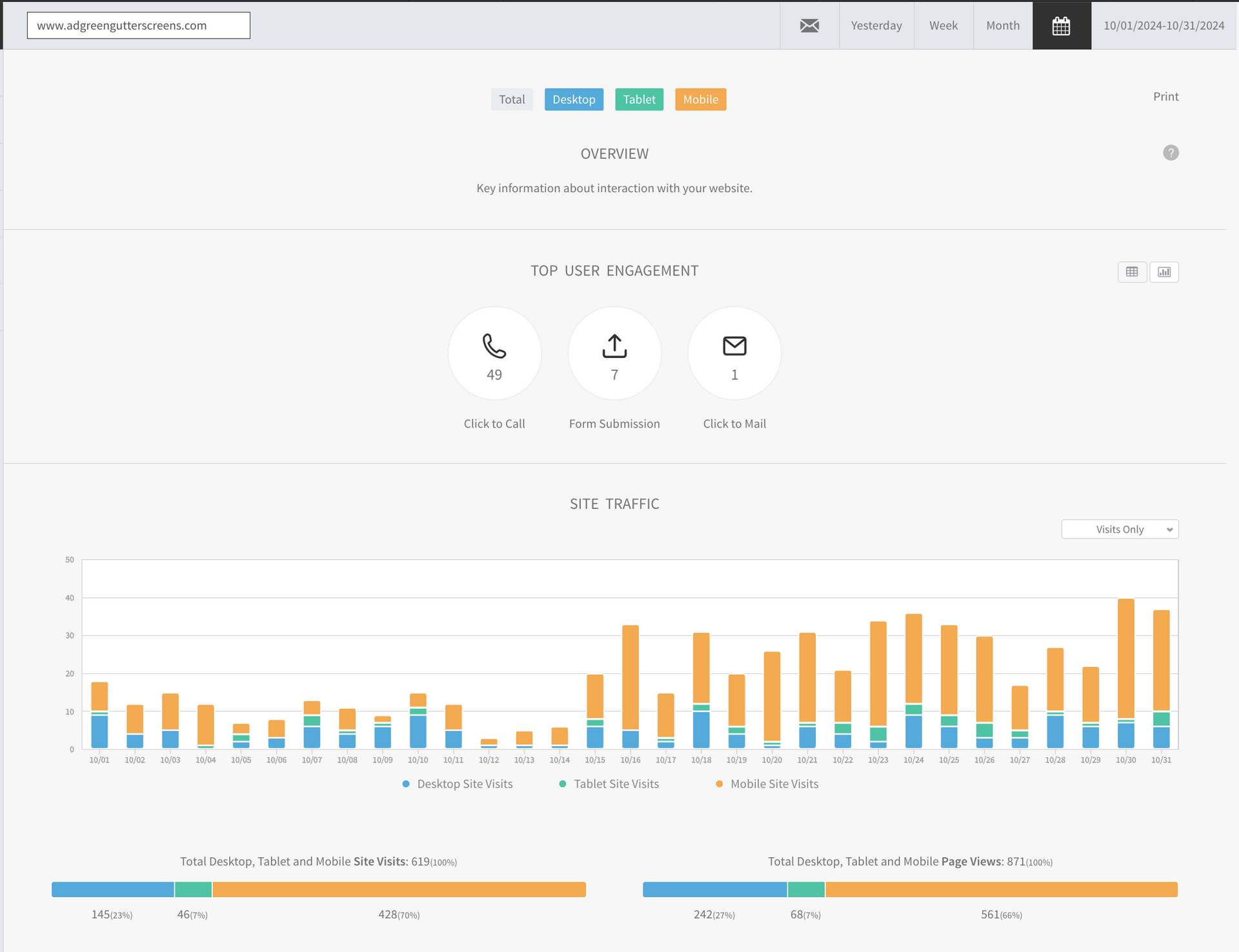Screen dimensions: 1239x952
Task: Click the Print button
Action: [1167, 96]
